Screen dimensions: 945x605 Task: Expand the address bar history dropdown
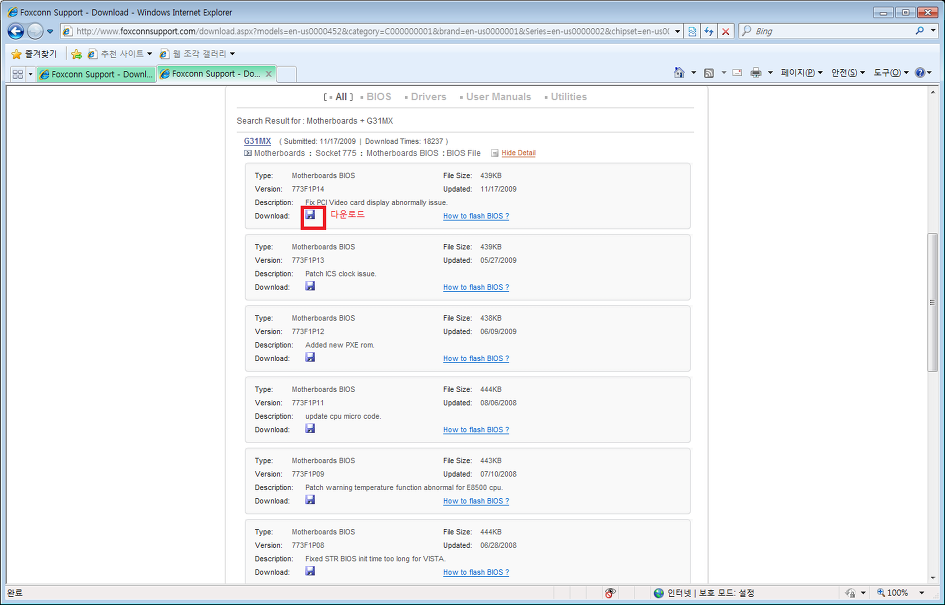pyautogui.click(x=678, y=31)
